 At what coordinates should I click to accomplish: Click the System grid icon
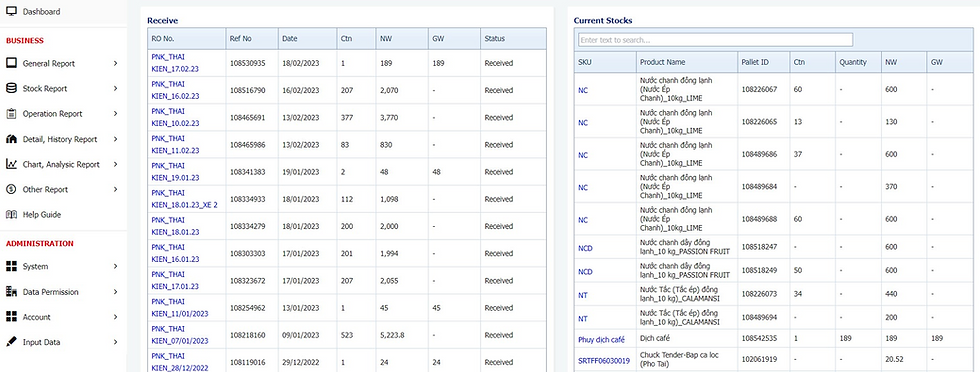point(11,266)
